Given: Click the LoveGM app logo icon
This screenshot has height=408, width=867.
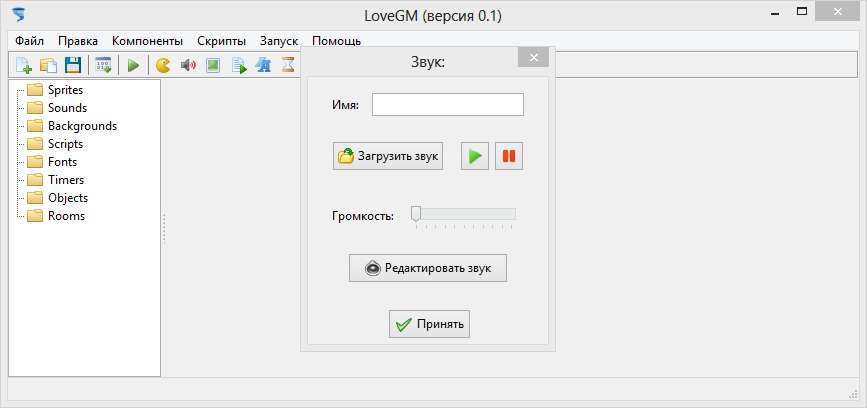Looking at the screenshot, I should click(19, 15).
